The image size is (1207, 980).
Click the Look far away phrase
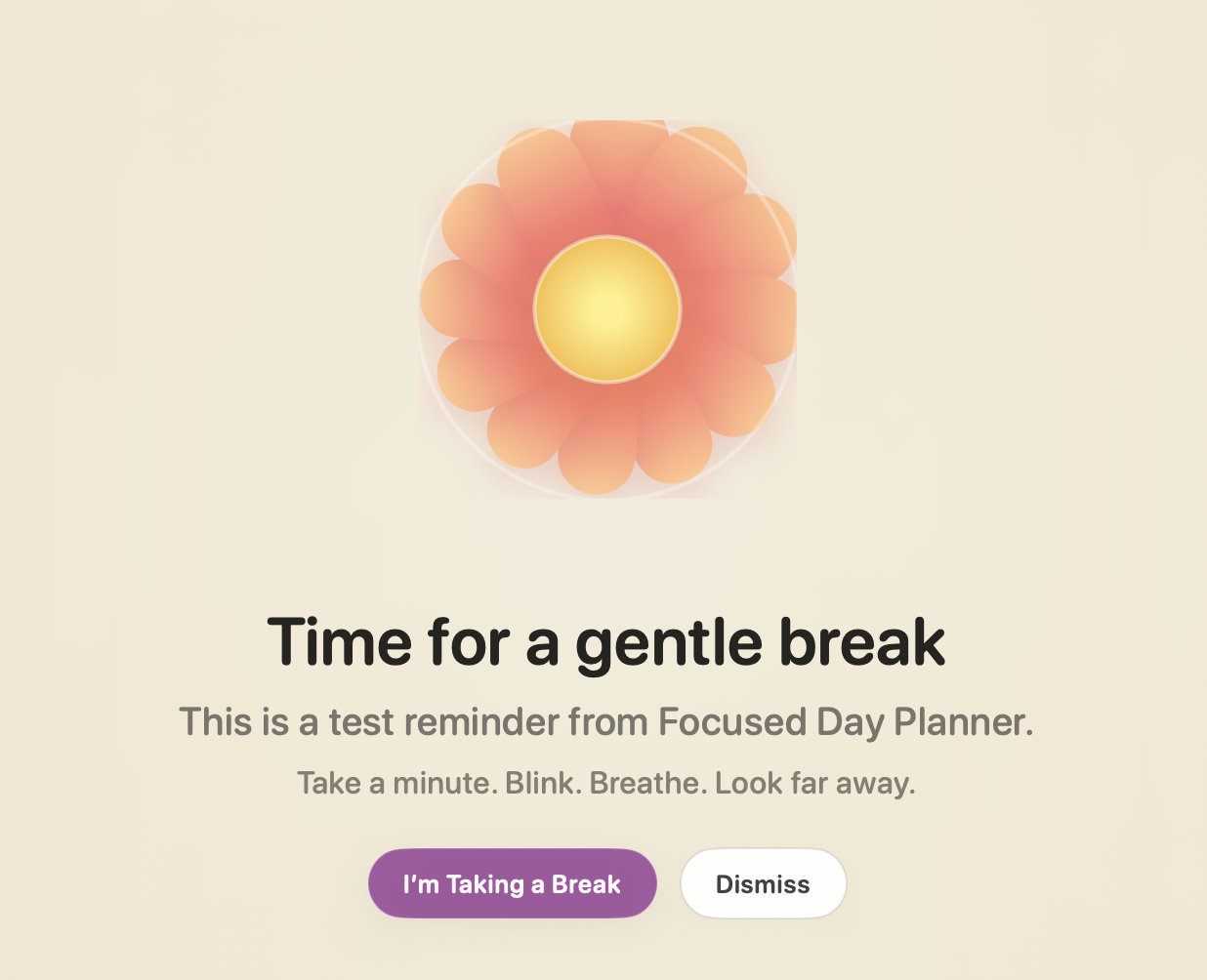[815, 783]
